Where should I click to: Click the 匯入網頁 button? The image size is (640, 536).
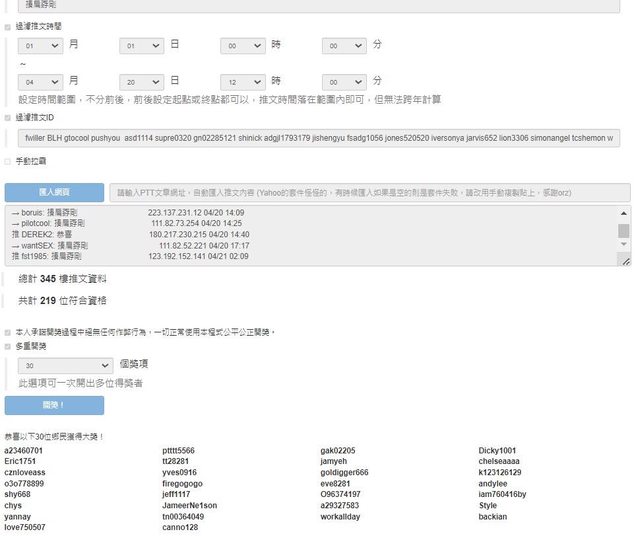click(x=54, y=192)
